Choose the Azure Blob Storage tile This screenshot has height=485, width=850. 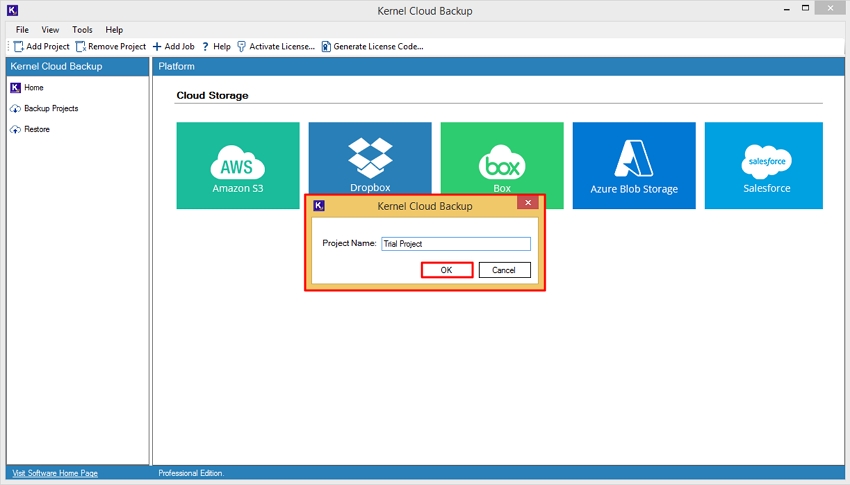coord(634,165)
